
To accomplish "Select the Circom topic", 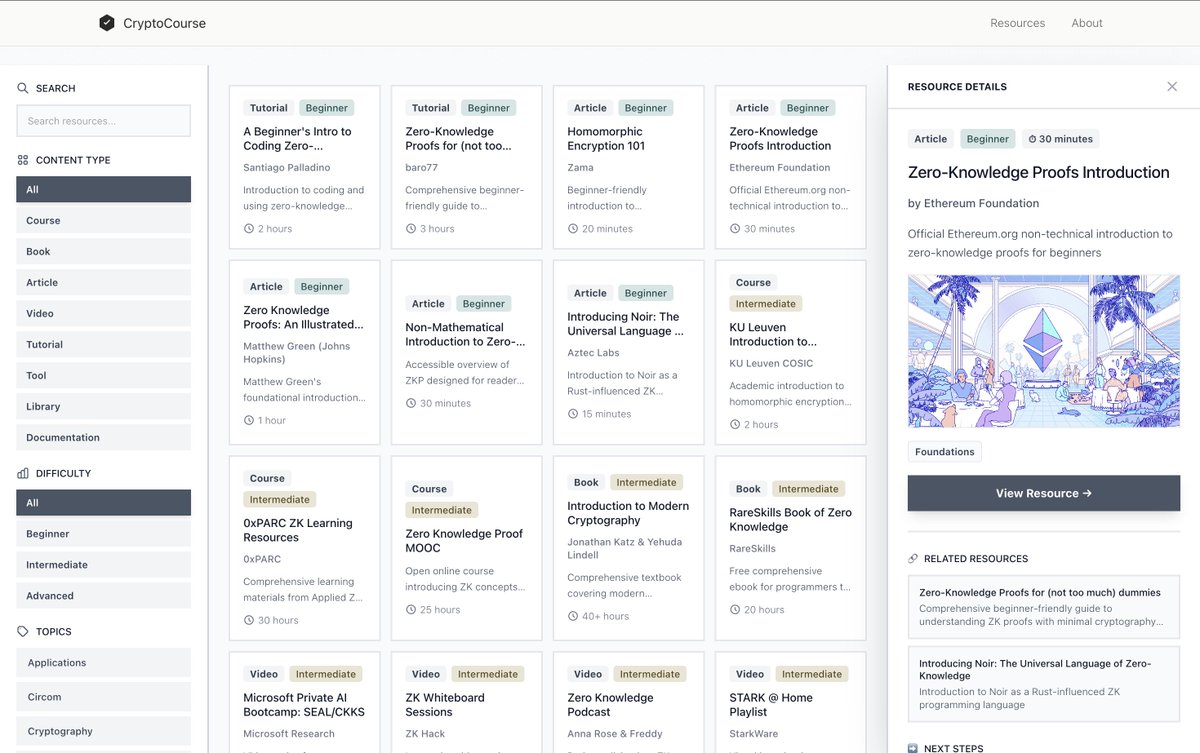I will [x=104, y=697].
